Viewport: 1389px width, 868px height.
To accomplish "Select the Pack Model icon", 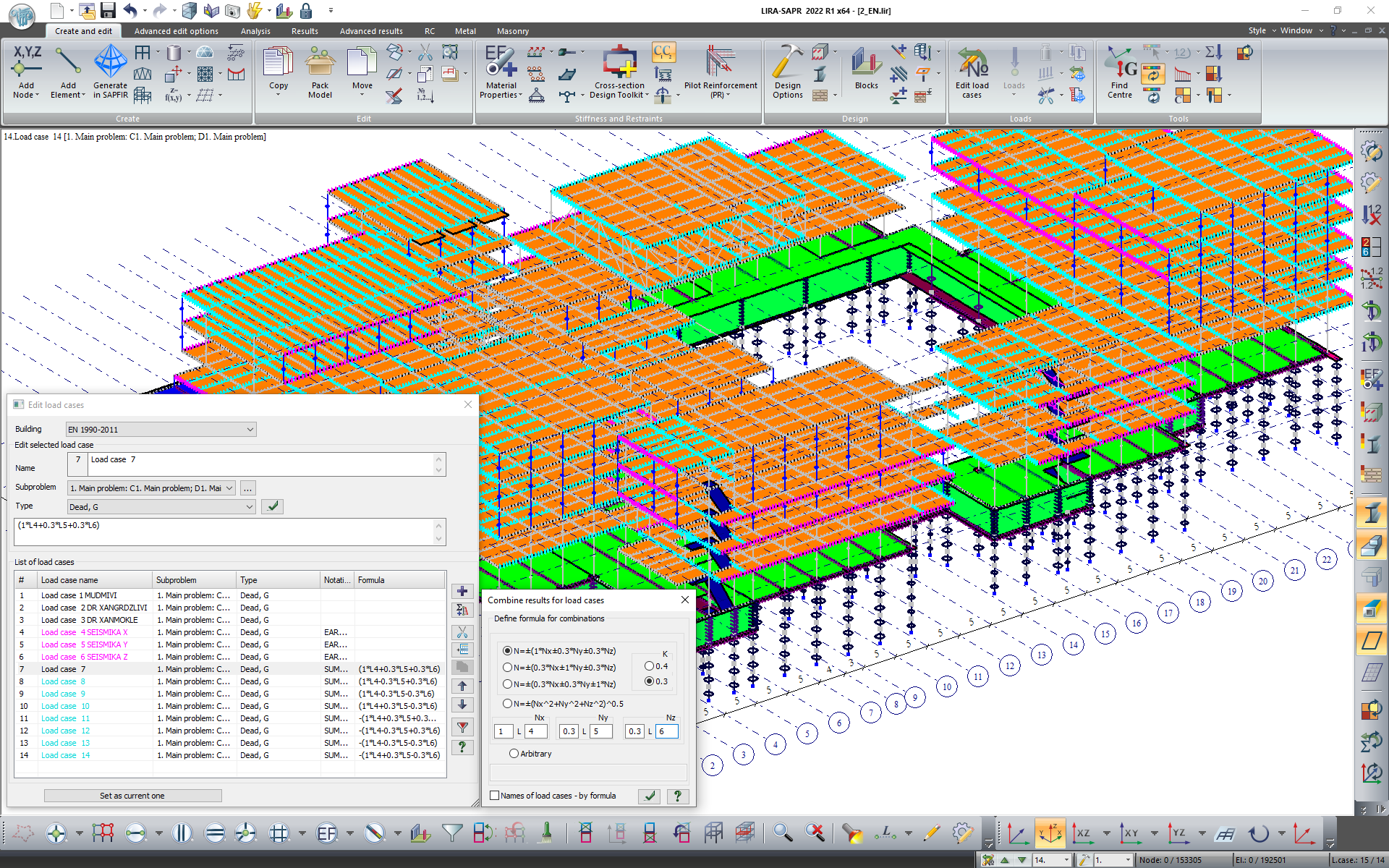I will coord(320,72).
